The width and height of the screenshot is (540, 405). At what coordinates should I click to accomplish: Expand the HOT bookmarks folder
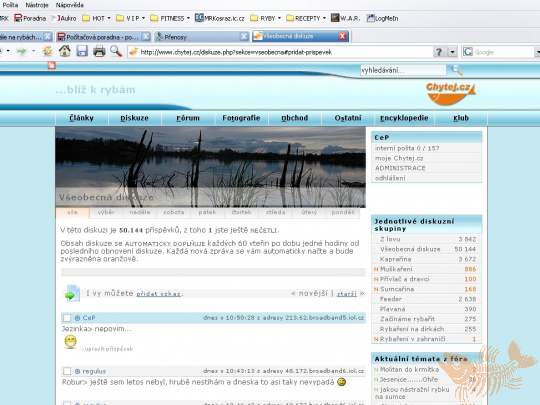96,18
